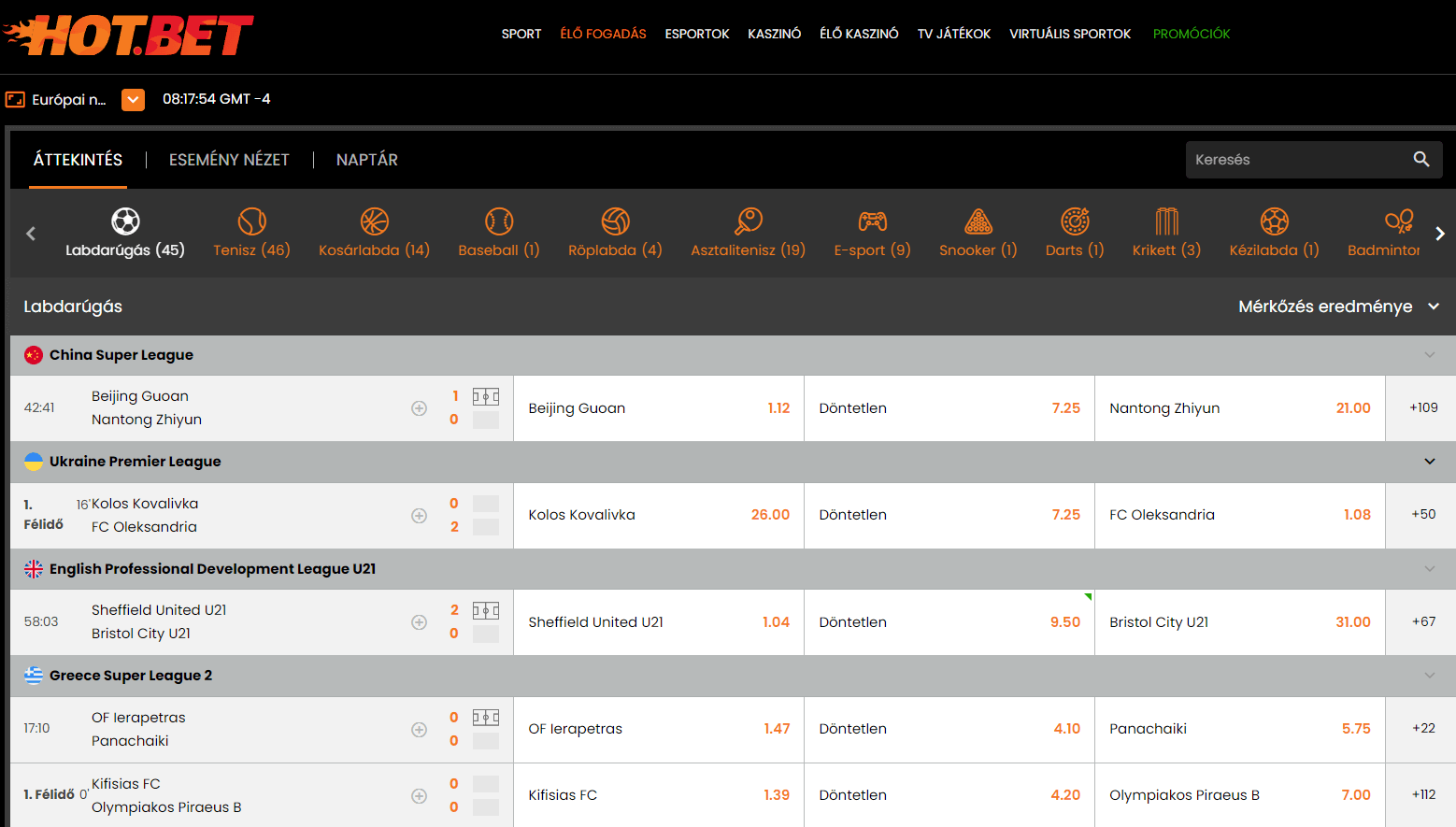
Task: Select the Krikett (3) icon
Action: pos(1166,221)
